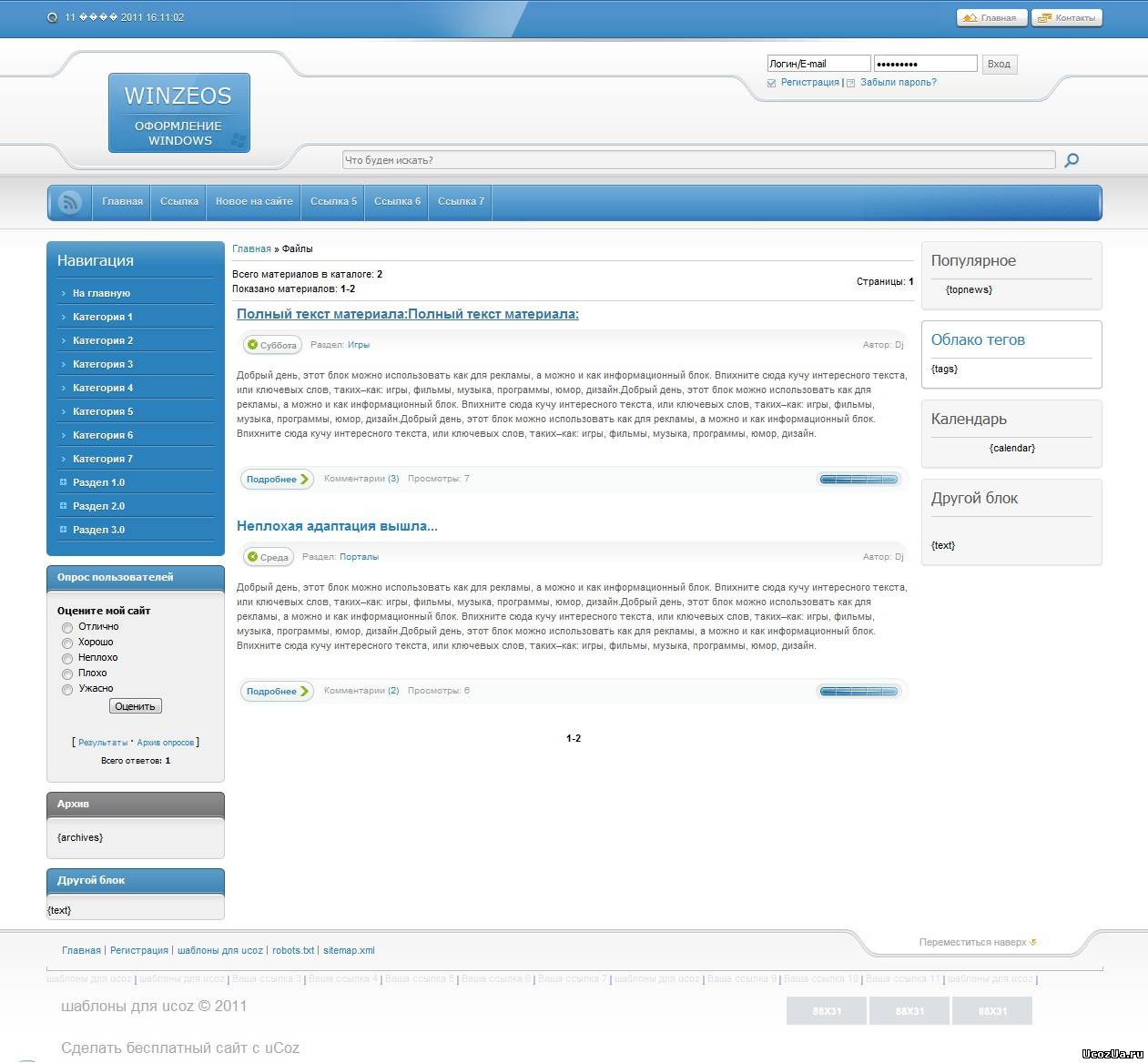Image resolution: width=1148 pixels, height=1063 pixels.
Task: Open Категория 3 in sidebar navigation
Action: pos(103,364)
